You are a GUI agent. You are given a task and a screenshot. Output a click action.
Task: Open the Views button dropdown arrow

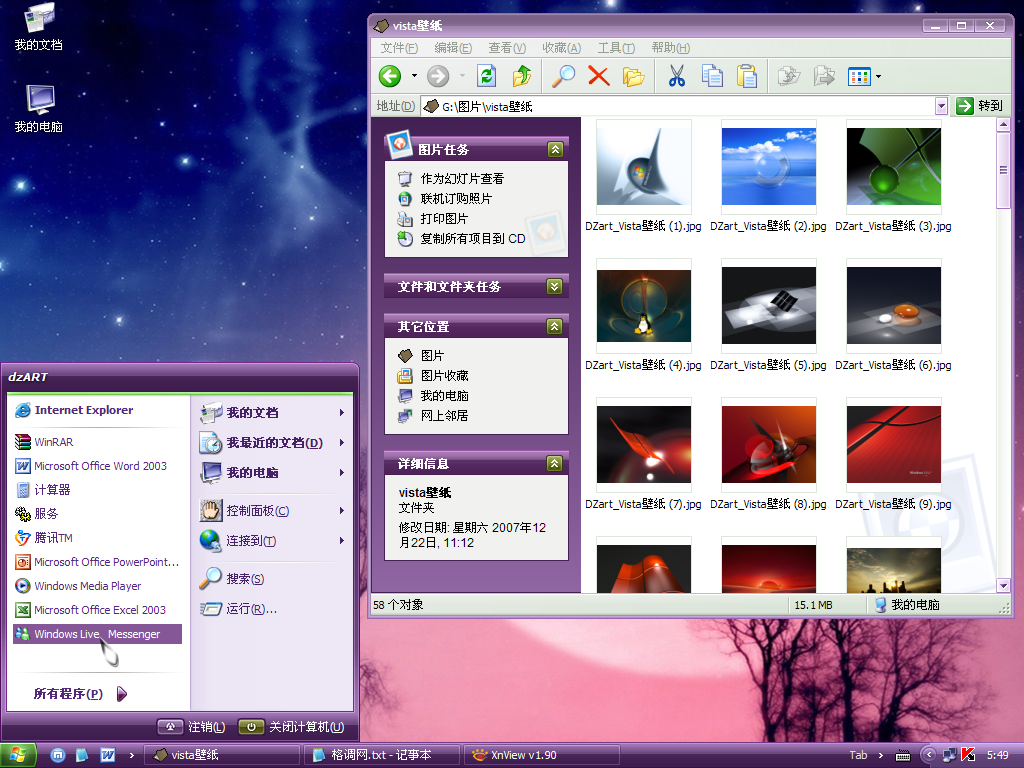click(x=878, y=76)
